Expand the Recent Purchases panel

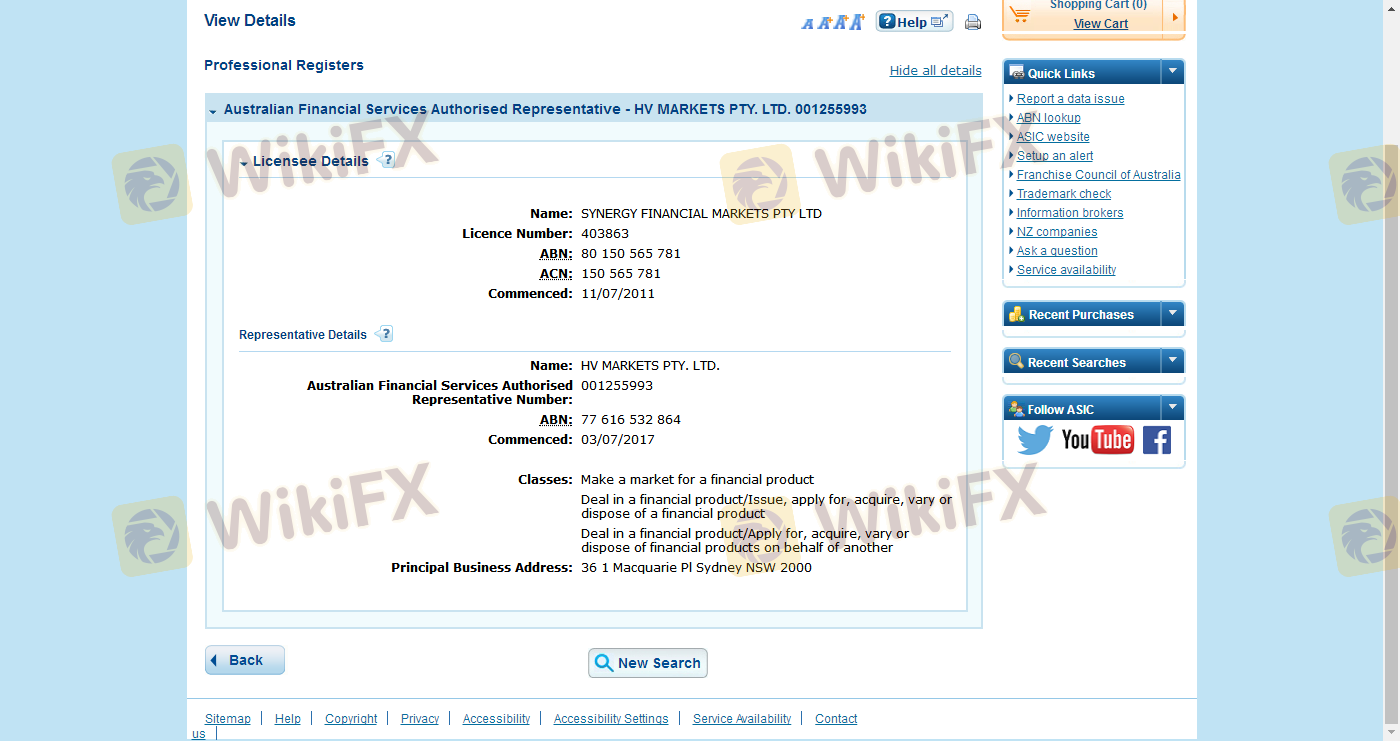1172,314
